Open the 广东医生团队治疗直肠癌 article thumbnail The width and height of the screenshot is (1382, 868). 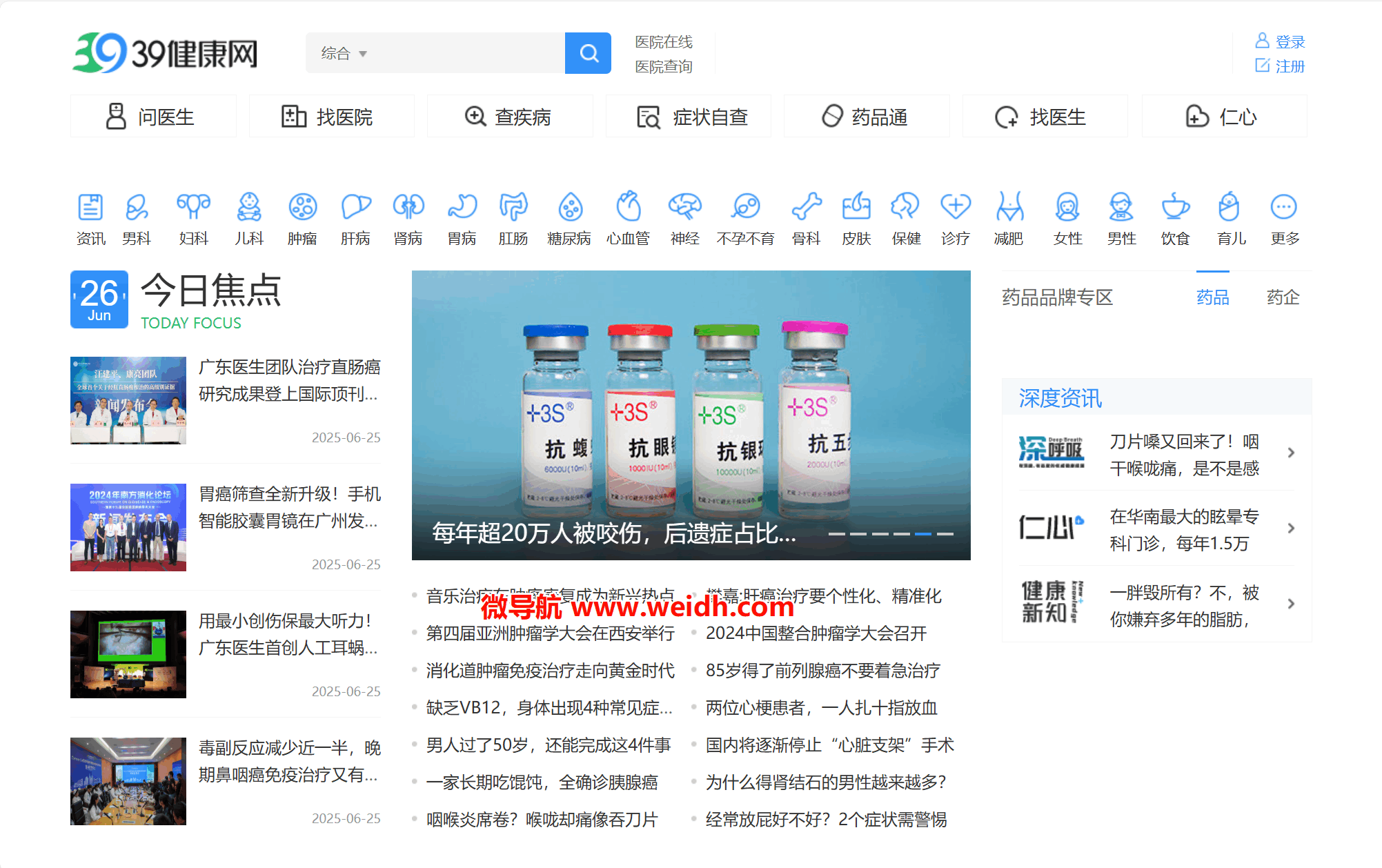pyautogui.click(x=128, y=400)
